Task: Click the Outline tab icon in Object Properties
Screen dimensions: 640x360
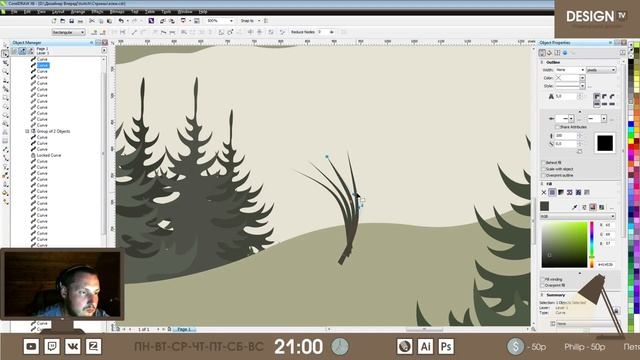Action: click(x=542, y=53)
